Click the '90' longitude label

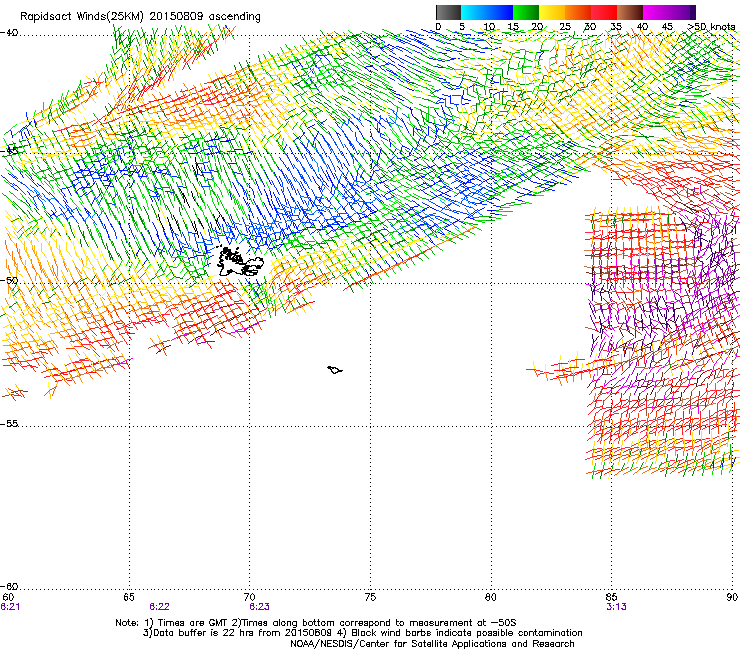pos(732,597)
